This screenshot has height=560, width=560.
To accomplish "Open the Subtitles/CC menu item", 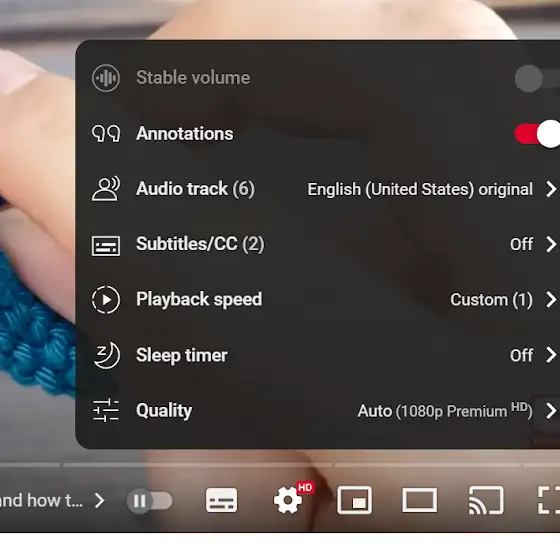I will (318, 244).
